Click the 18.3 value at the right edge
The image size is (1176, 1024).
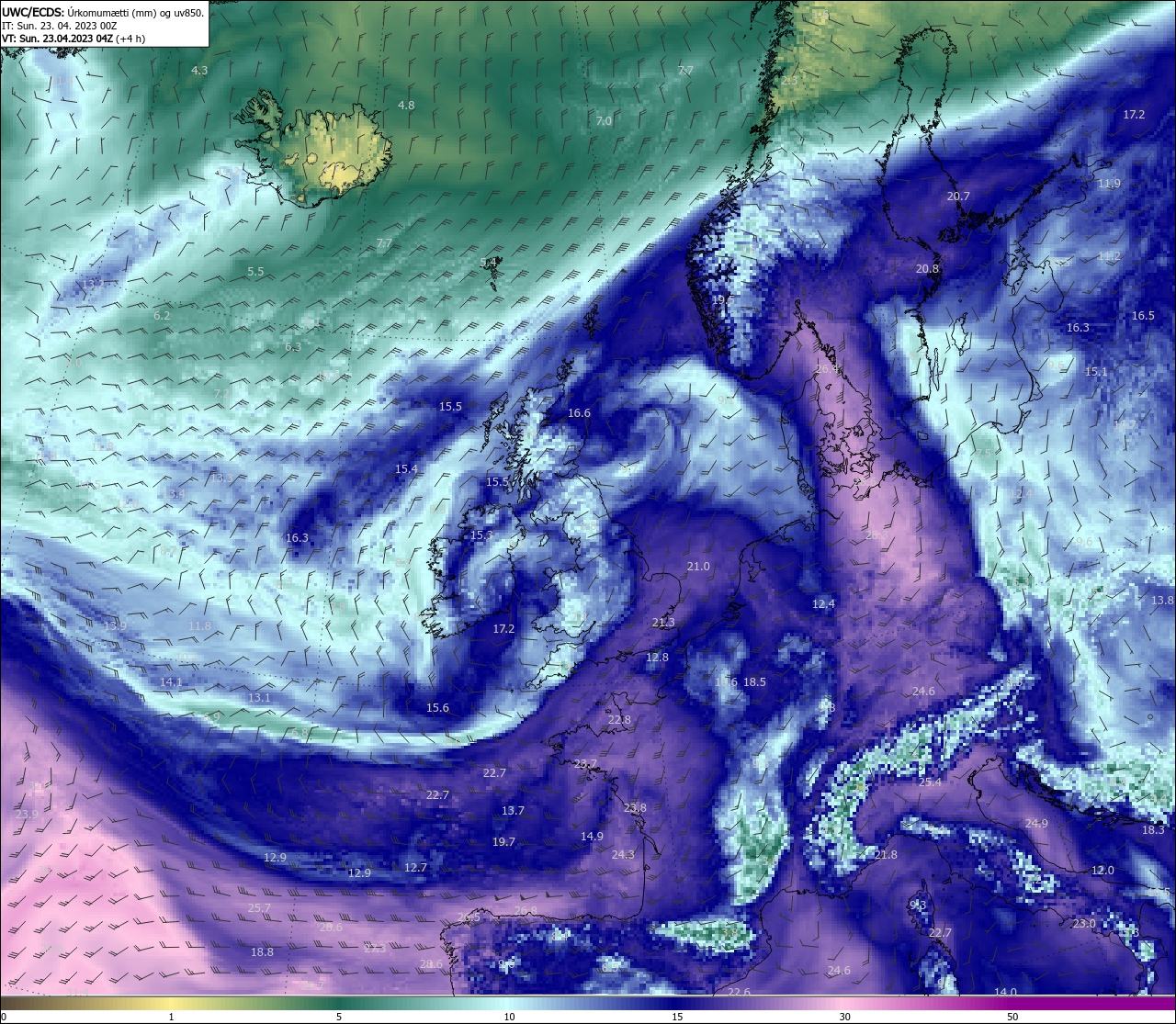(x=1153, y=830)
